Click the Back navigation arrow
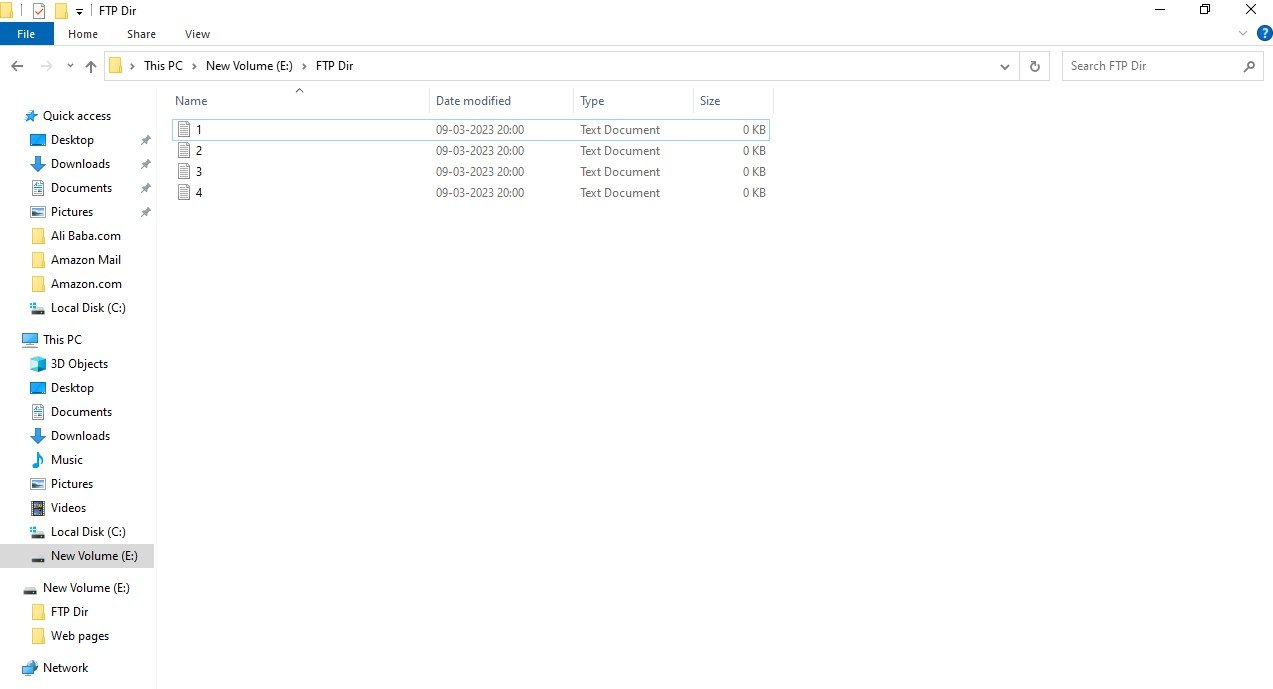The width and height of the screenshot is (1273, 689). pyautogui.click(x=17, y=66)
